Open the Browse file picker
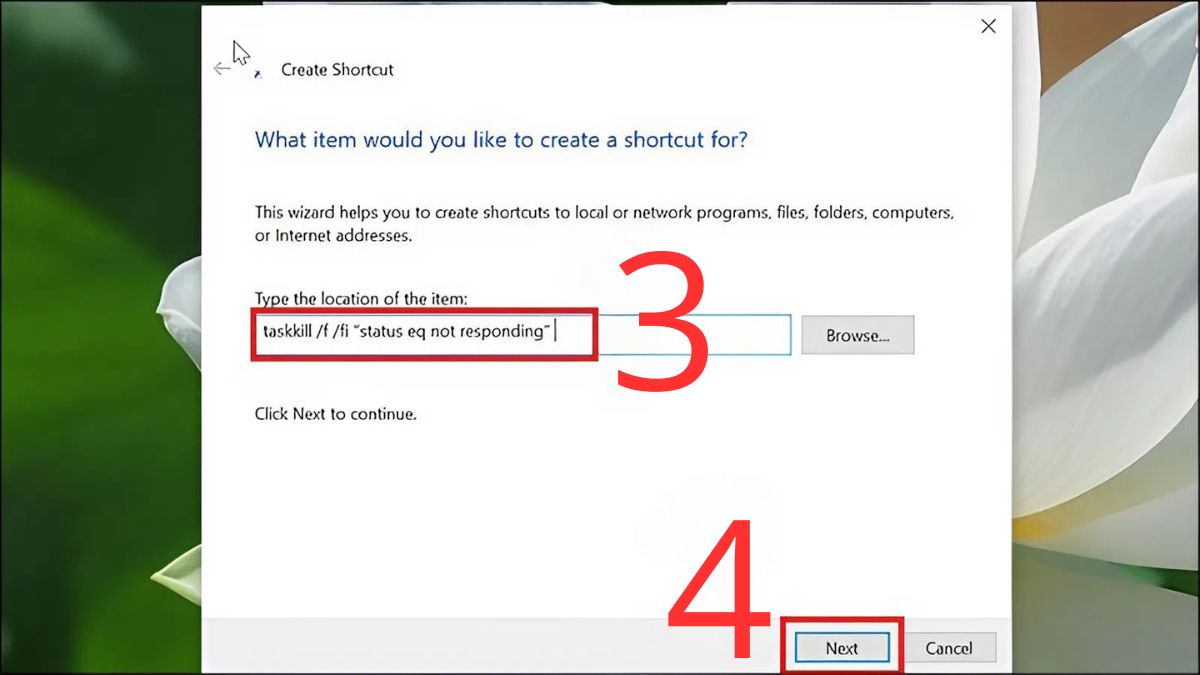The image size is (1200, 675). (x=857, y=335)
